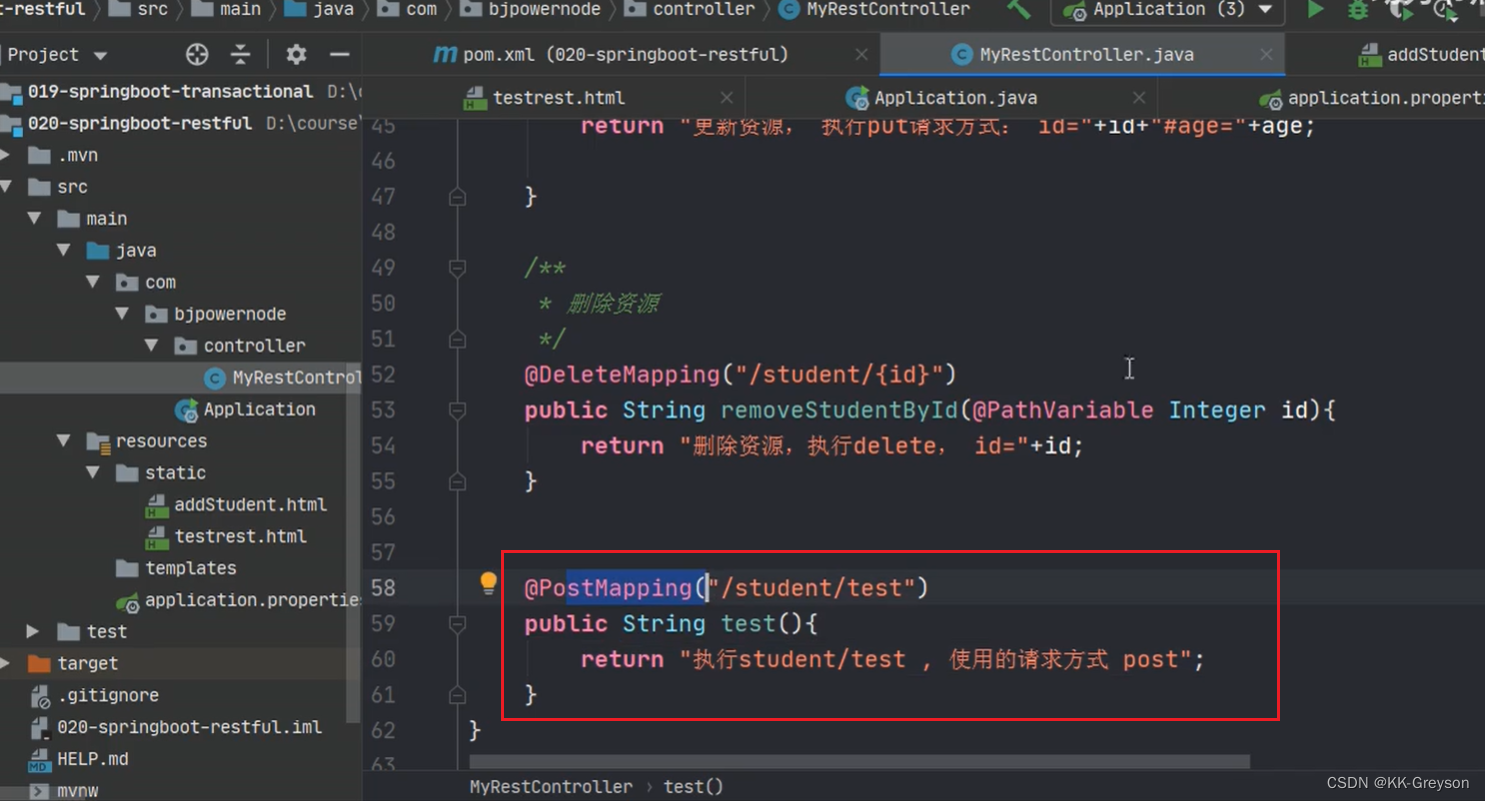1485x801 pixels.
Task: Open .gitignore file in tree
Action: (94, 695)
